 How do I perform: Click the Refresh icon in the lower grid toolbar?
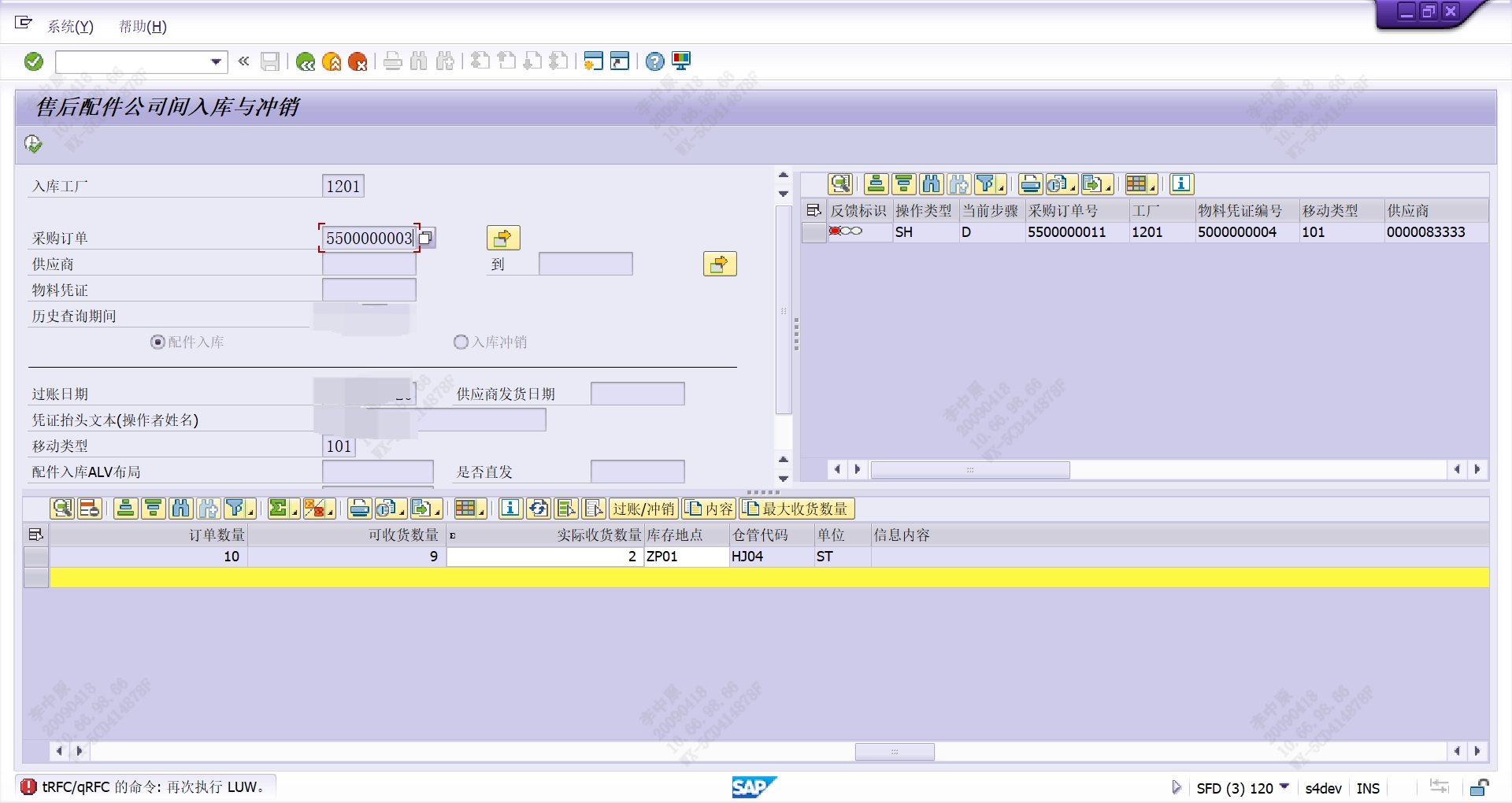point(539,509)
